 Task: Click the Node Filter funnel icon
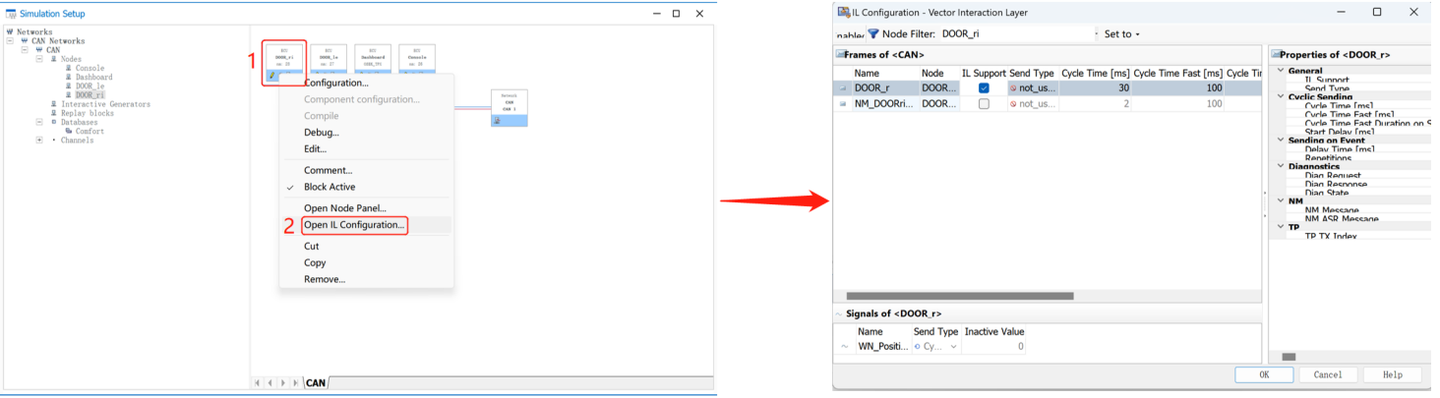pos(873,34)
